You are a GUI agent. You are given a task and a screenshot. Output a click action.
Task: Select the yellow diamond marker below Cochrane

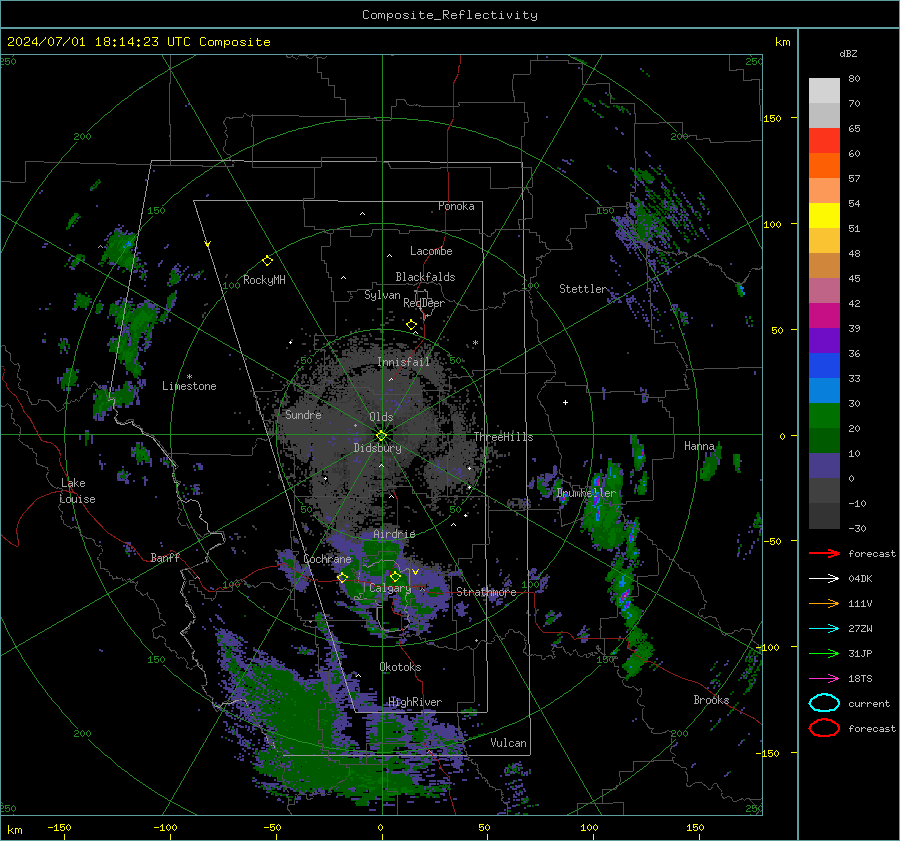(x=343, y=577)
